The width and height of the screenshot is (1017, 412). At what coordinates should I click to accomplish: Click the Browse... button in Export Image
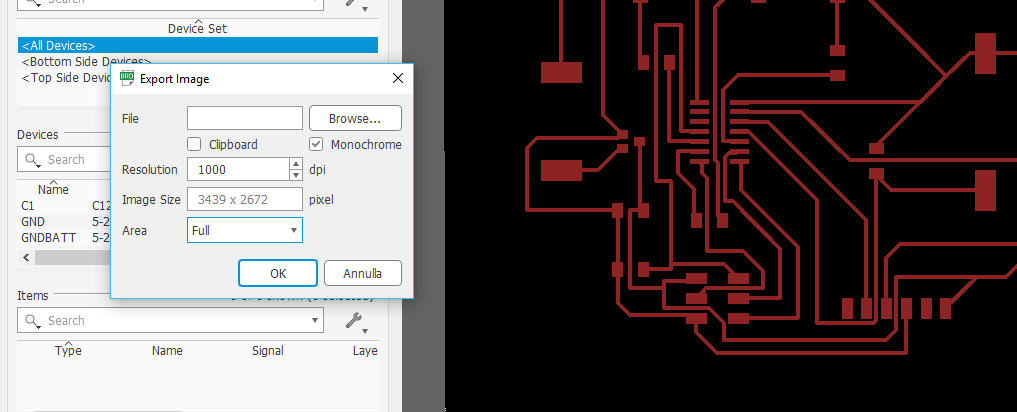(355, 118)
